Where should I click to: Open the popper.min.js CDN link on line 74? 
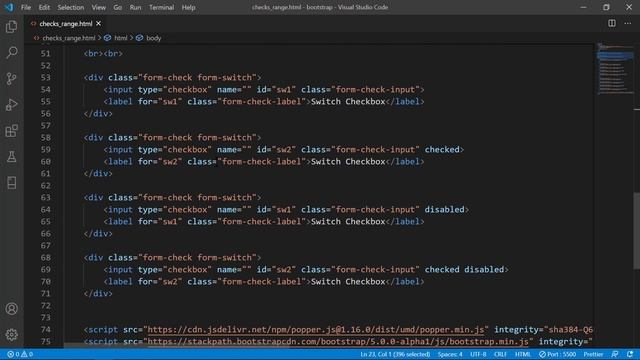[316, 329]
